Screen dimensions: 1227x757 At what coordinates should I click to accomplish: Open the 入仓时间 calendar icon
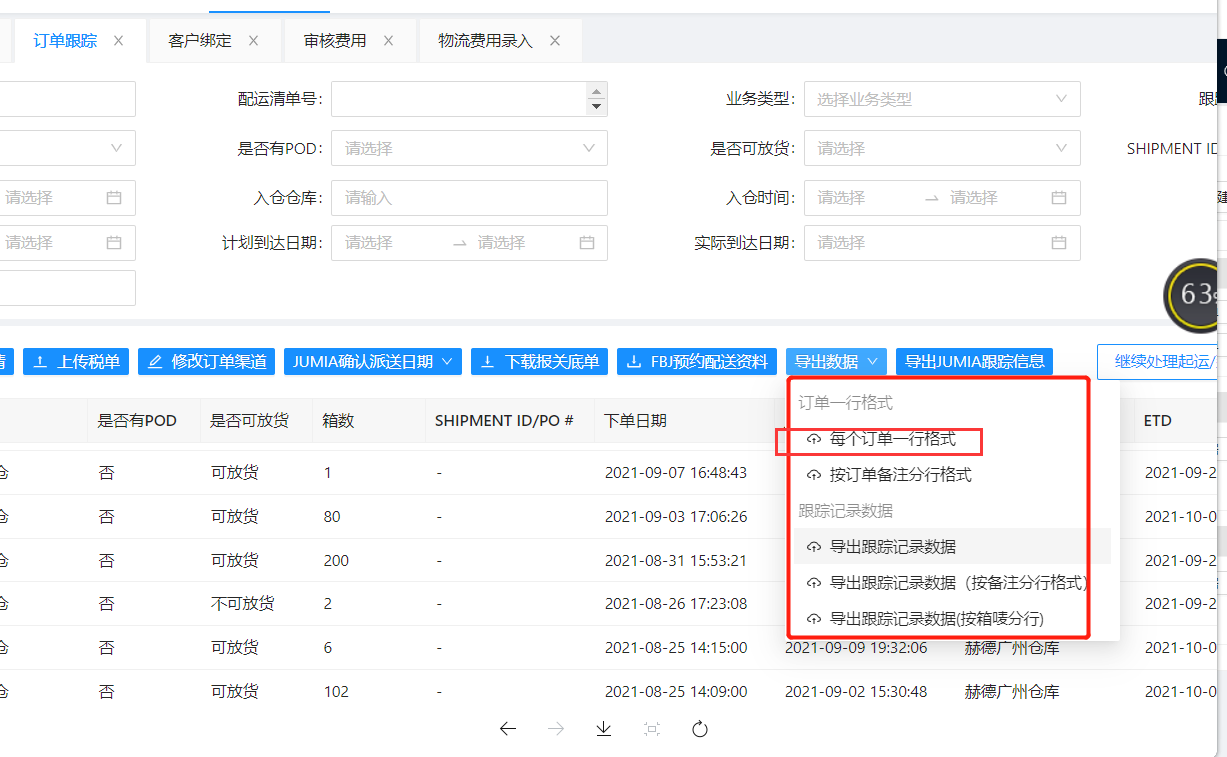coord(1058,198)
